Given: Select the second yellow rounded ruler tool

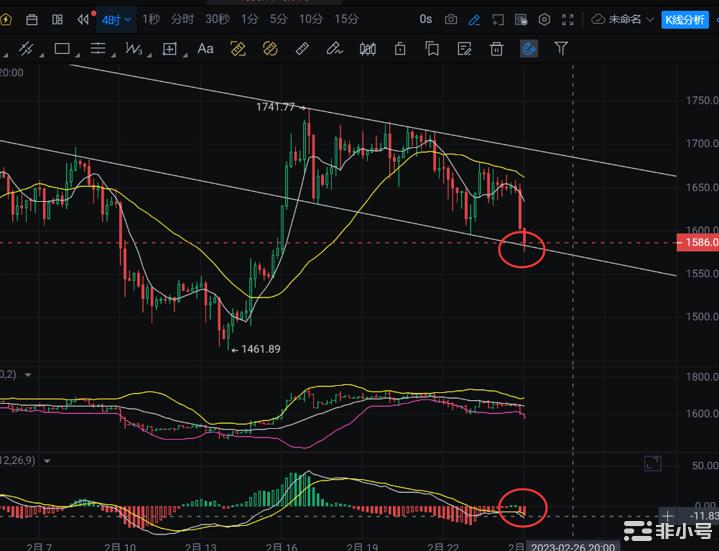Looking at the screenshot, I should [x=270, y=49].
